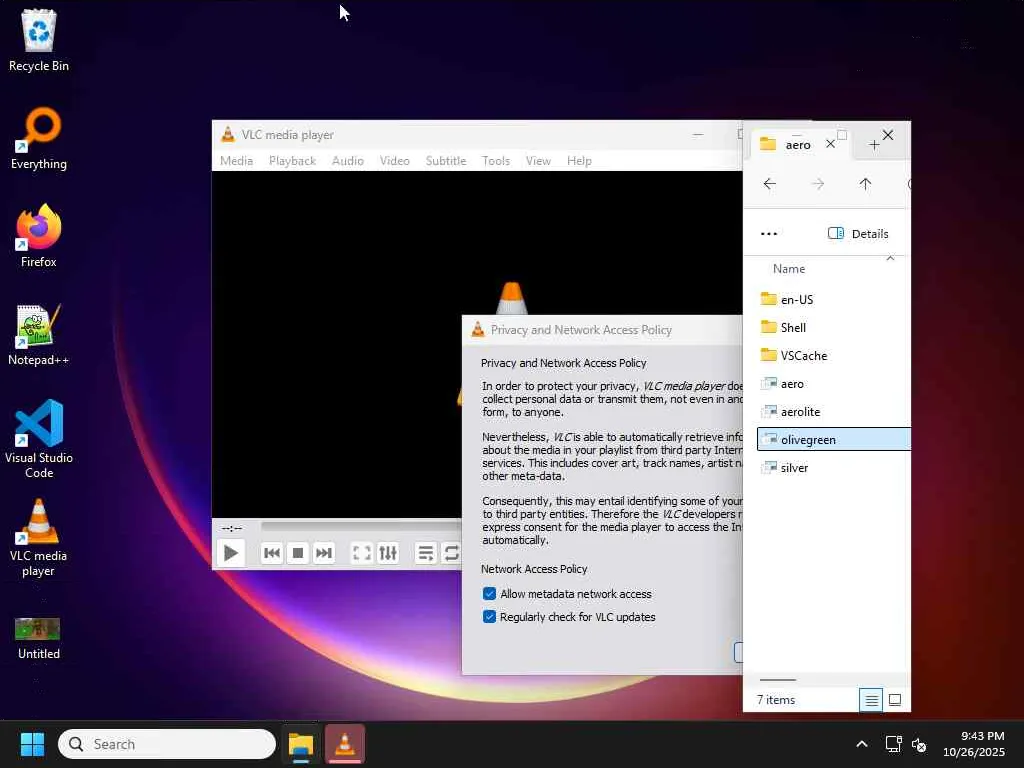Open the Media menu in VLC
This screenshot has height=768, width=1024.
pos(236,161)
